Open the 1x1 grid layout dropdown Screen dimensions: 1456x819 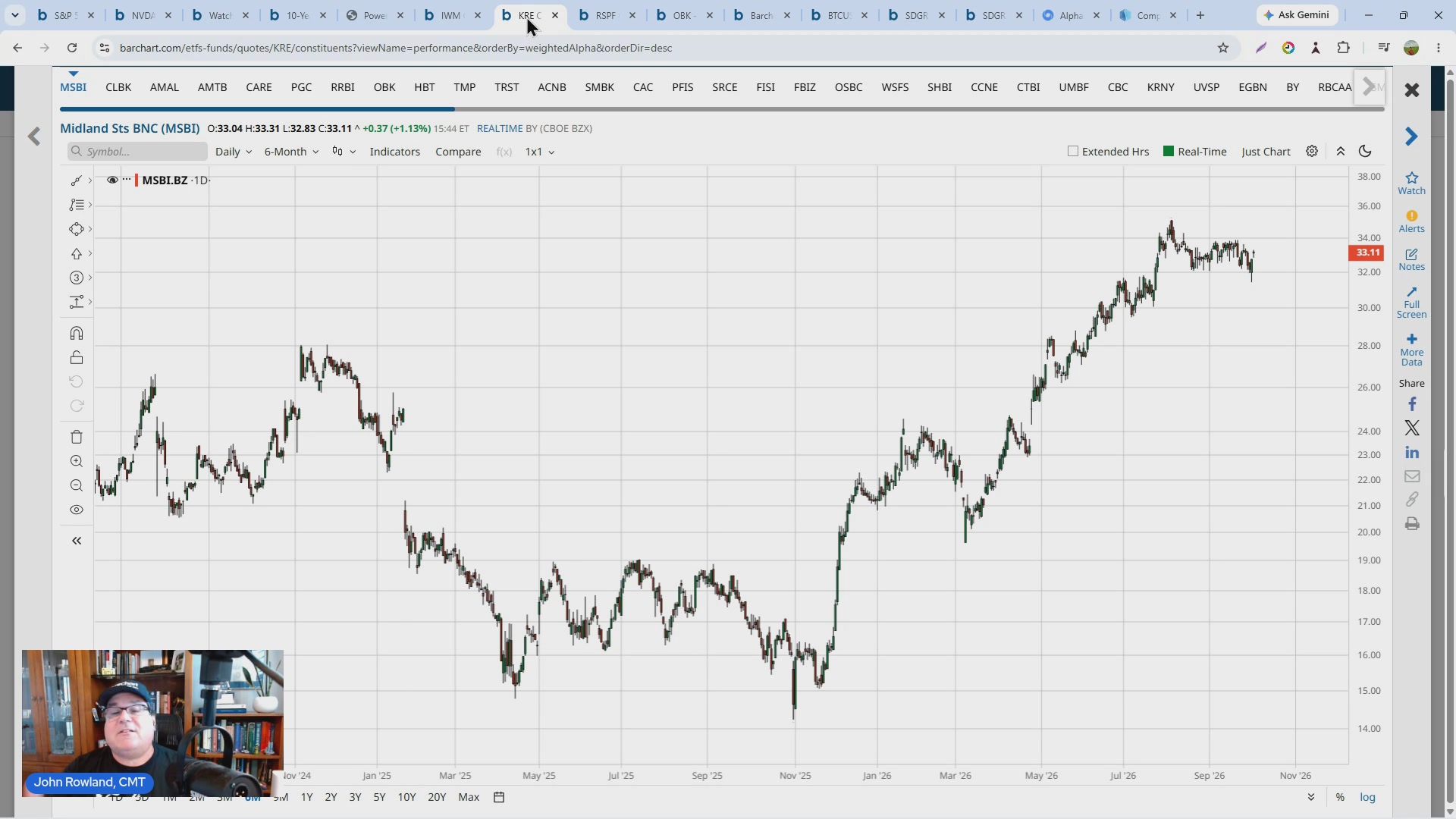coord(539,152)
